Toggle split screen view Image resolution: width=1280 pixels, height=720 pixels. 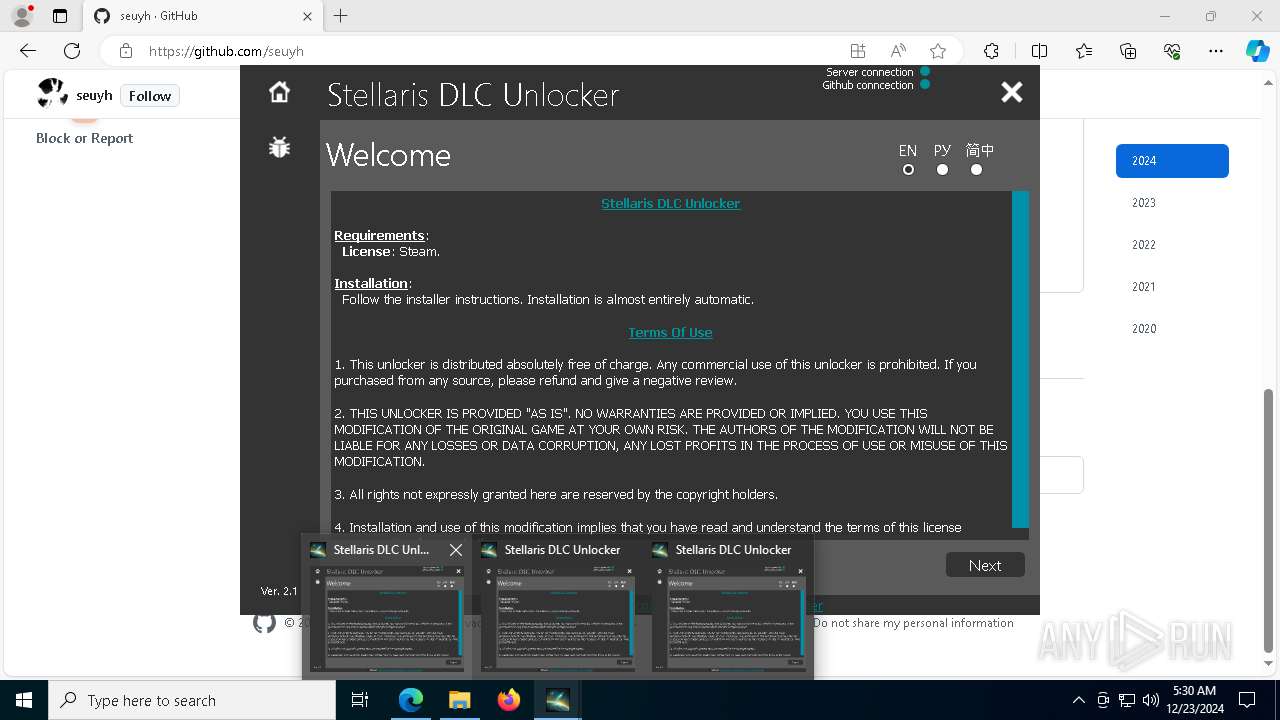pyautogui.click(x=1039, y=51)
